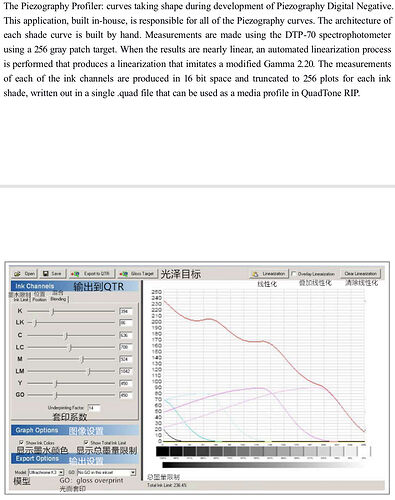Viewport: 395px width, 500px height.
Task: Enable the Overlay Linearization checkbox
Action: click(294, 274)
